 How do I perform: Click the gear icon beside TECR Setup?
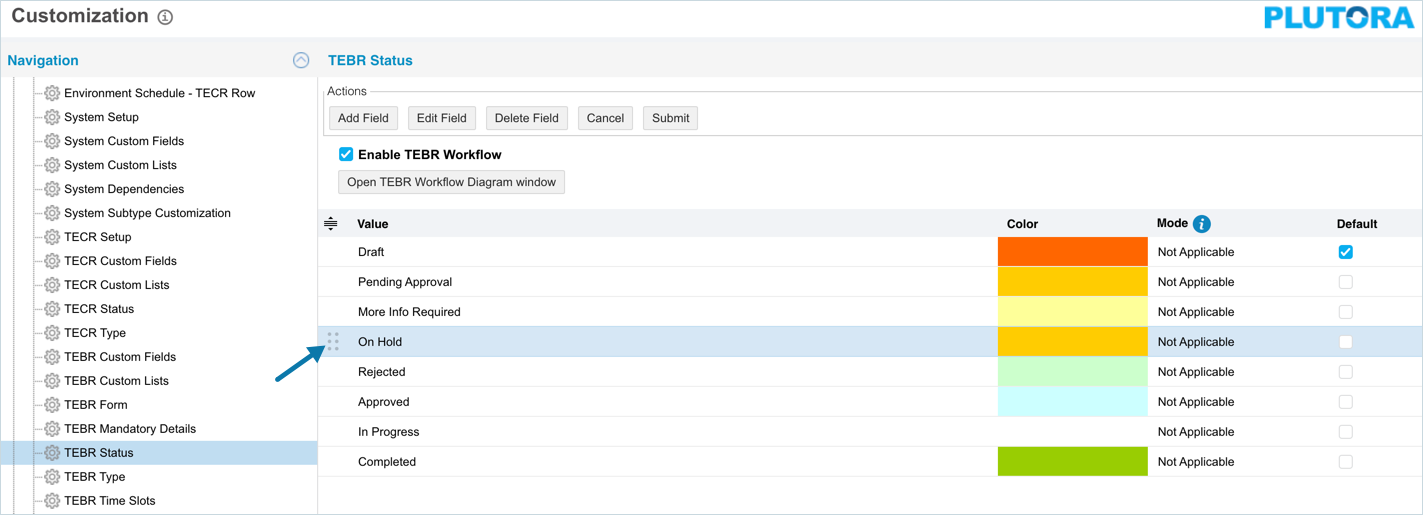click(x=52, y=237)
